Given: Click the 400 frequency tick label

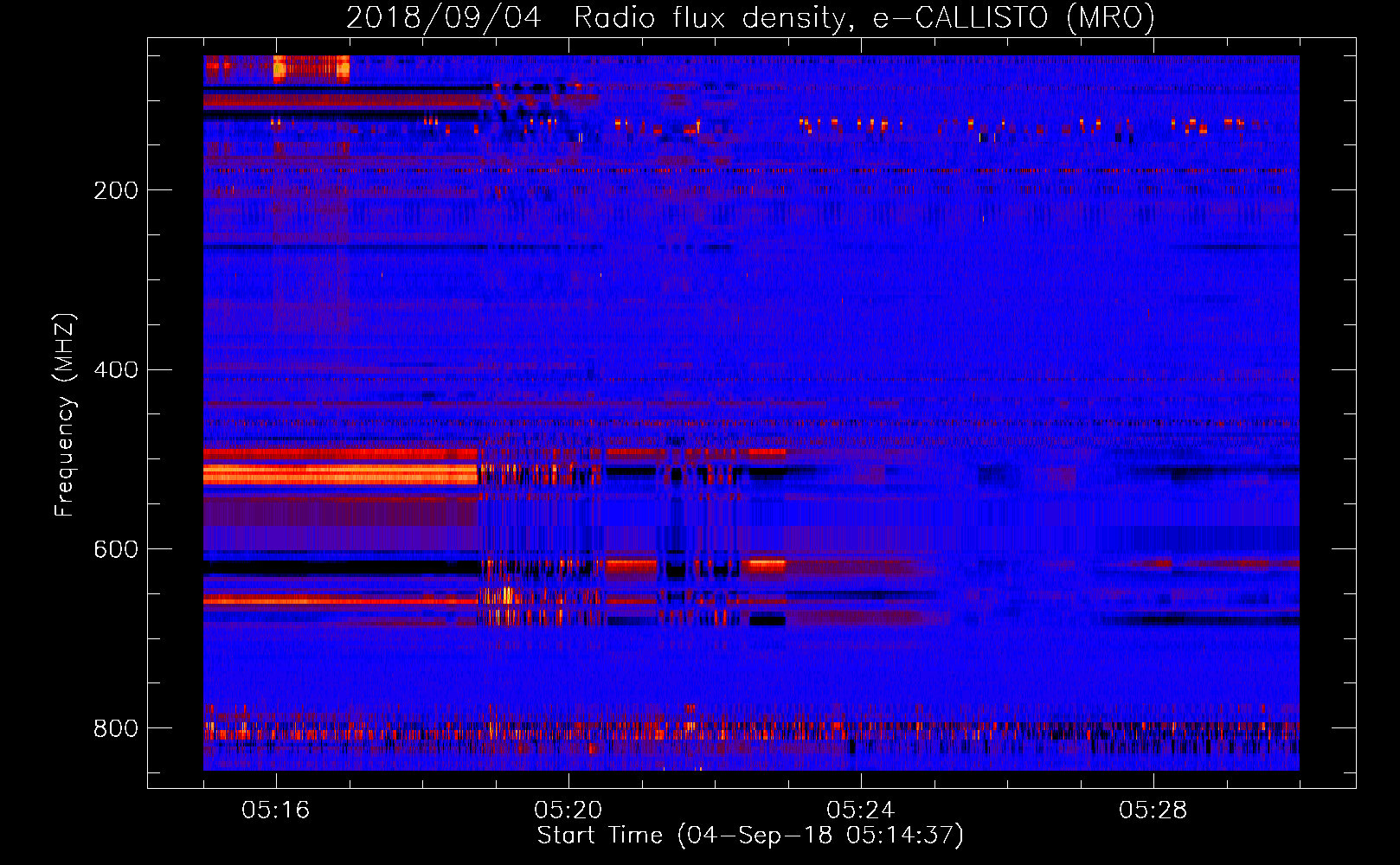Looking at the screenshot, I should pyautogui.click(x=116, y=370).
